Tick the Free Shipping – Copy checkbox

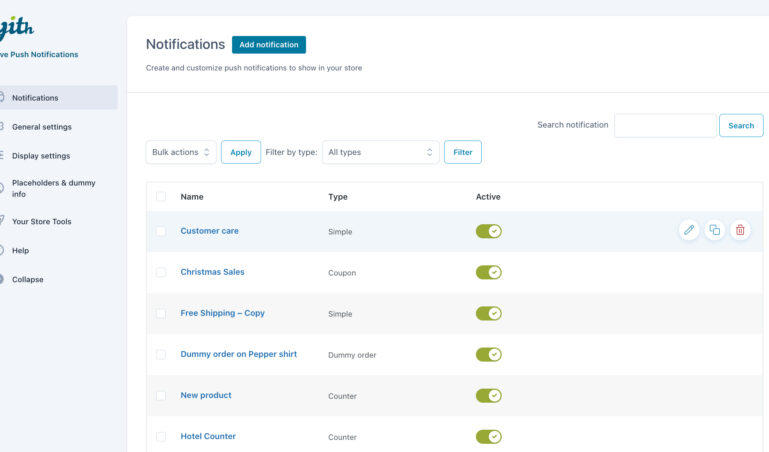161,314
